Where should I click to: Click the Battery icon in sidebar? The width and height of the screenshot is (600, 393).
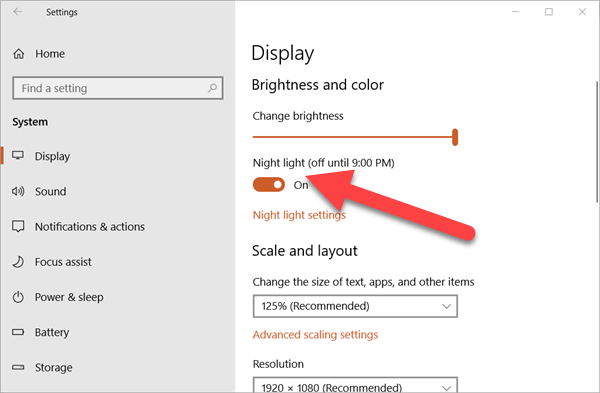[18, 332]
